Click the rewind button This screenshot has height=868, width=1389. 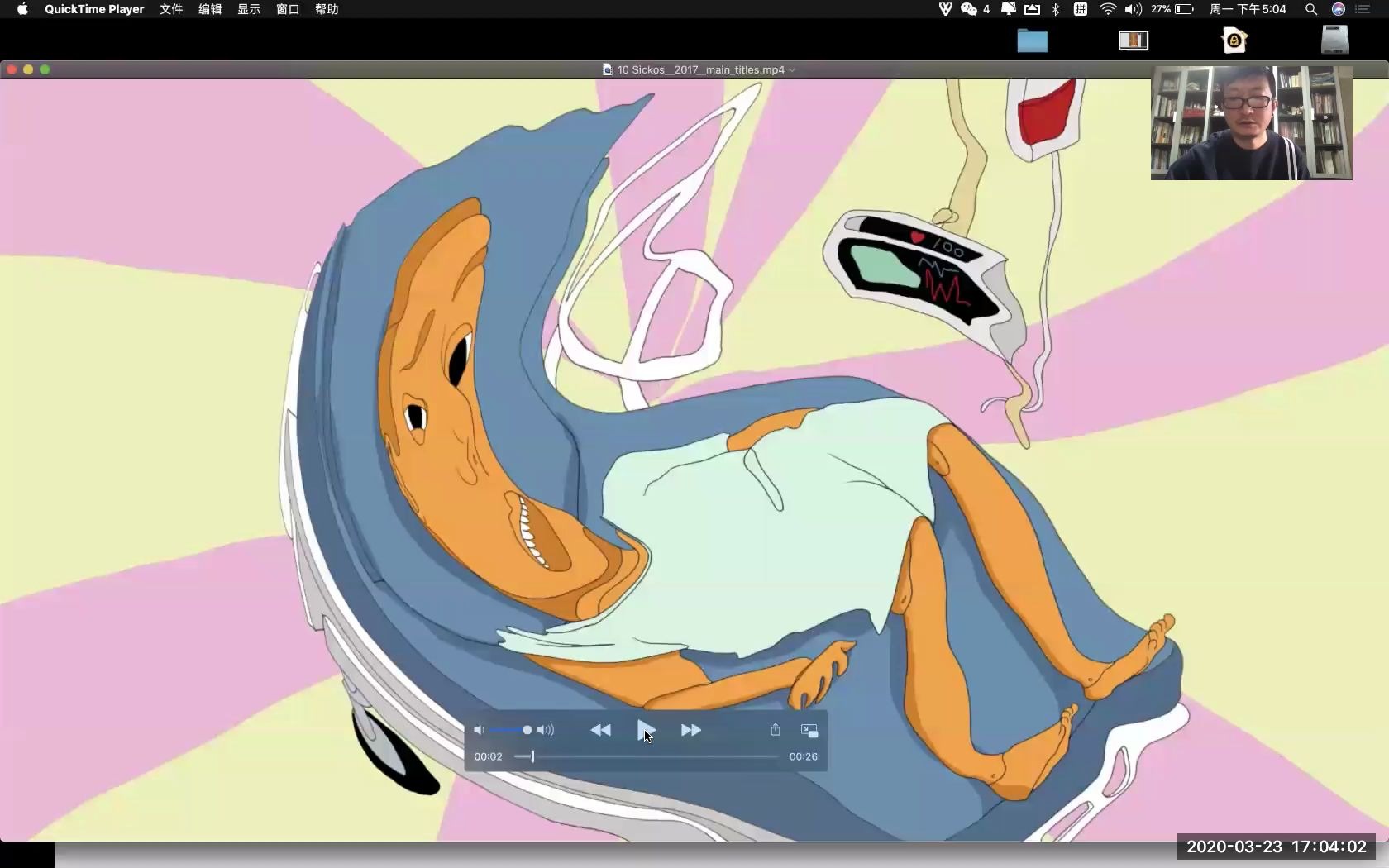601,730
